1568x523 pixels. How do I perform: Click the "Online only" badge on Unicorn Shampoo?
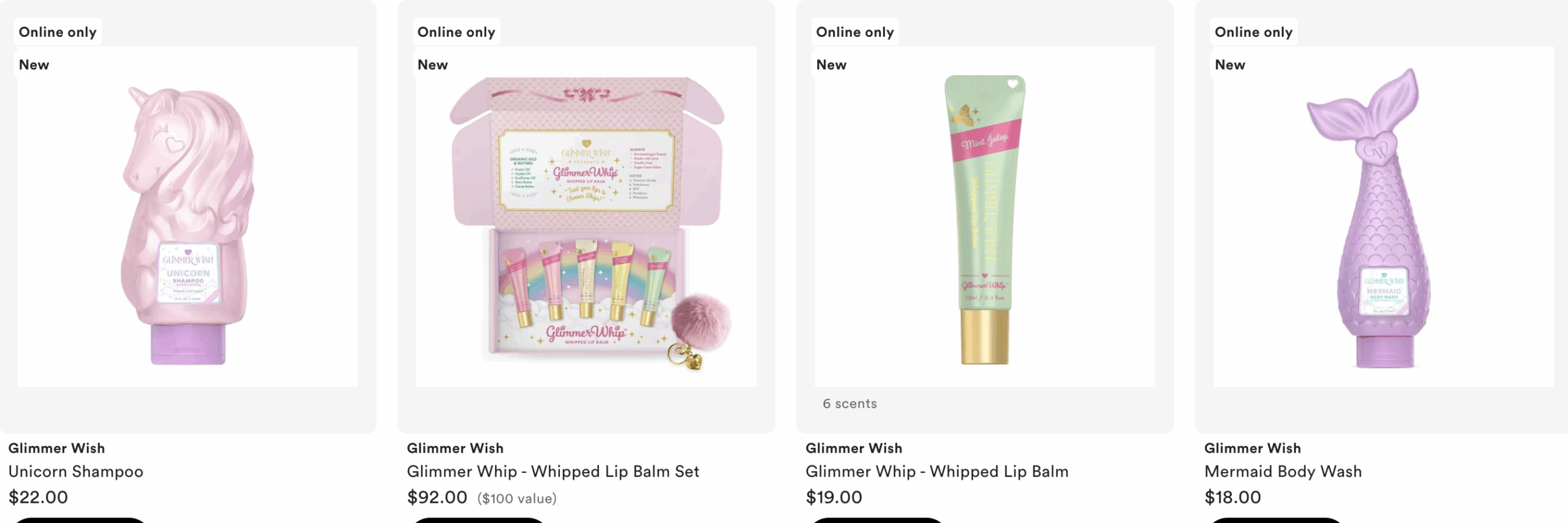58,32
